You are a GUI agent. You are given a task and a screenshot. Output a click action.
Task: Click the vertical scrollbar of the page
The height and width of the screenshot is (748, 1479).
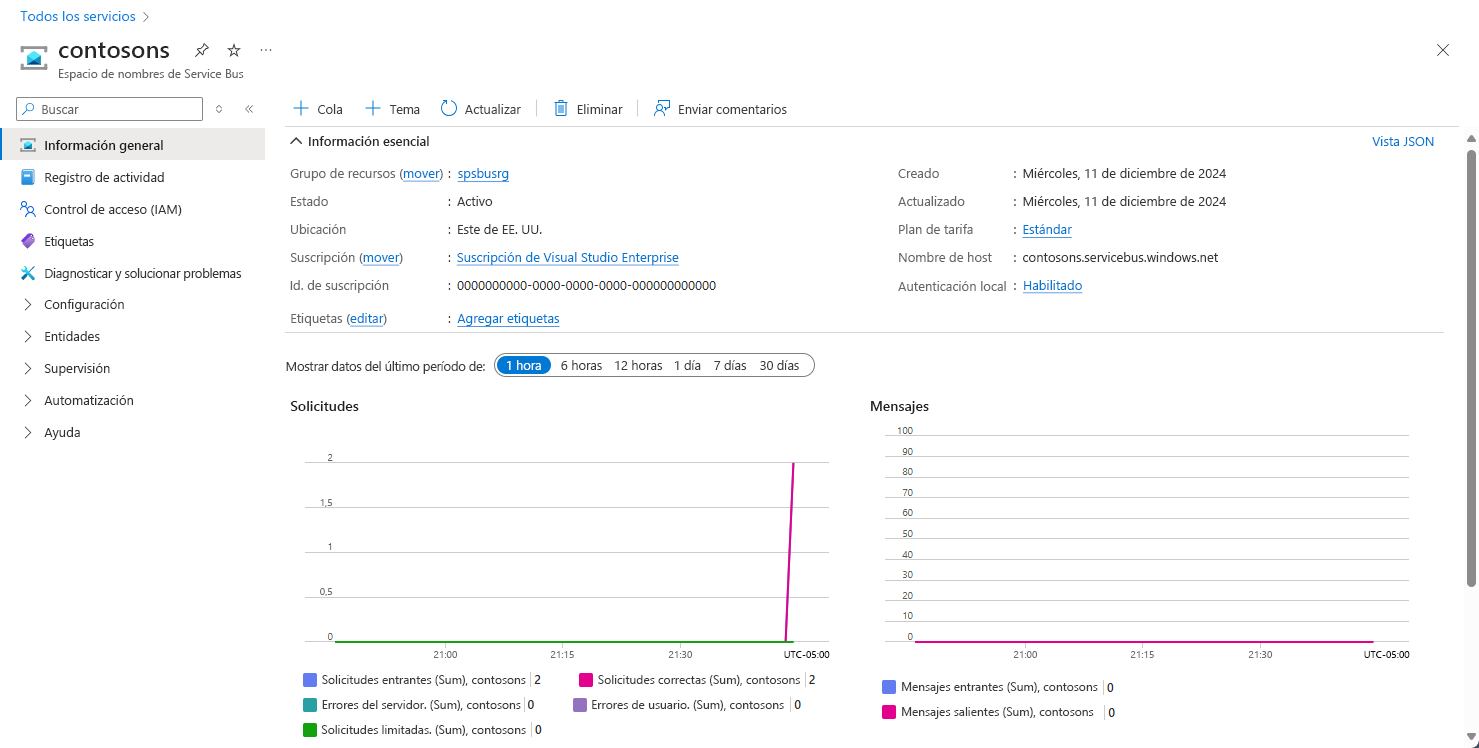click(x=1471, y=367)
